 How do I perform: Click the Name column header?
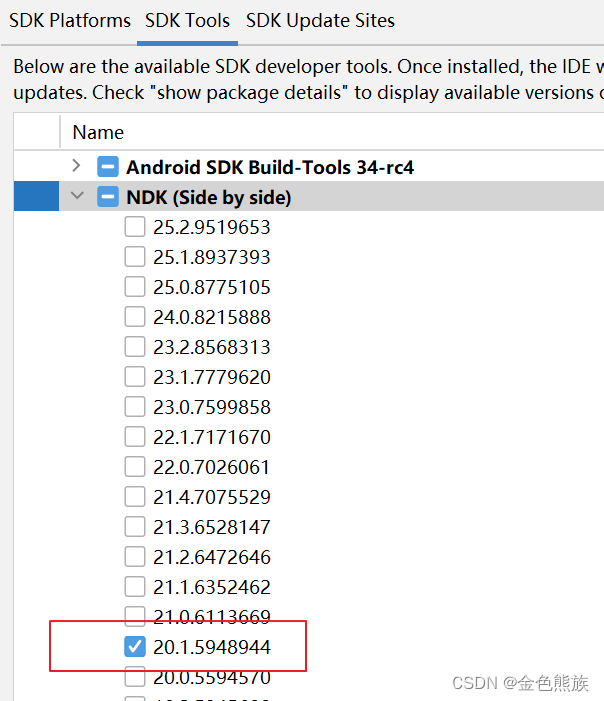click(98, 132)
